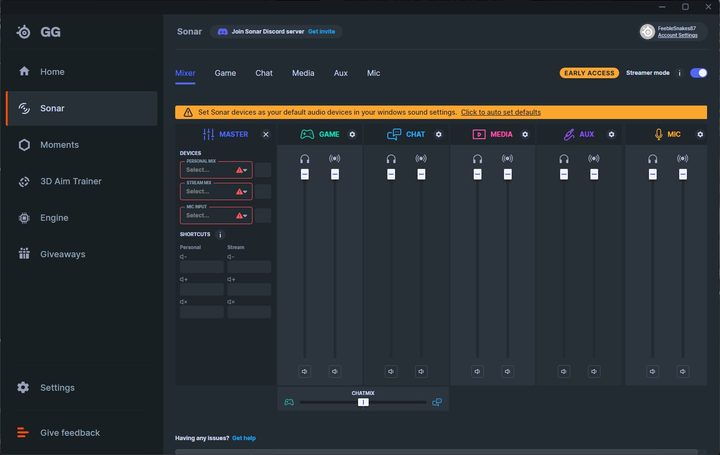Open the Mic Input device dropdown

(216, 215)
